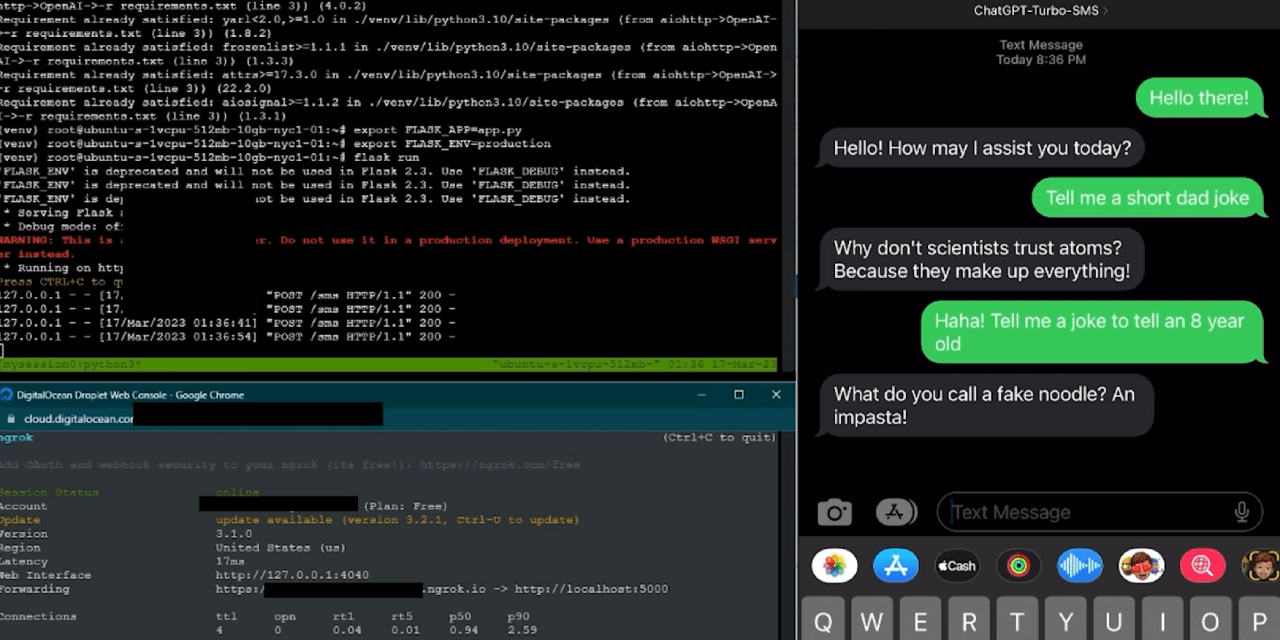Tap the microphone dictation icon
The image size is (1280, 640).
pos(1241,511)
